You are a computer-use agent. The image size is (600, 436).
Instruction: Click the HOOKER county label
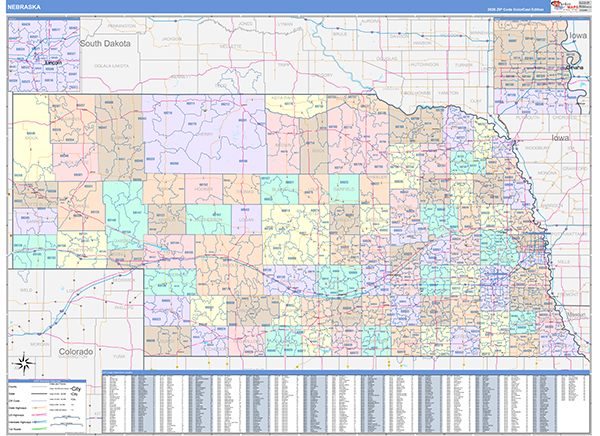pos(203,189)
